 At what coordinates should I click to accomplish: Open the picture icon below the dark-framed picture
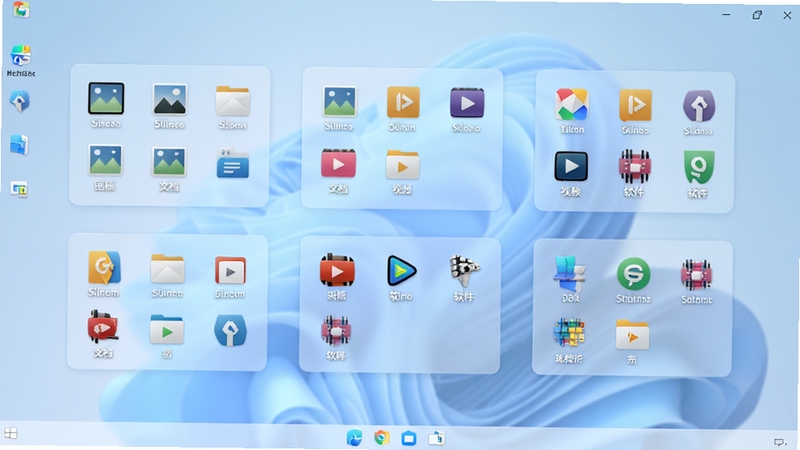point(105,160)
